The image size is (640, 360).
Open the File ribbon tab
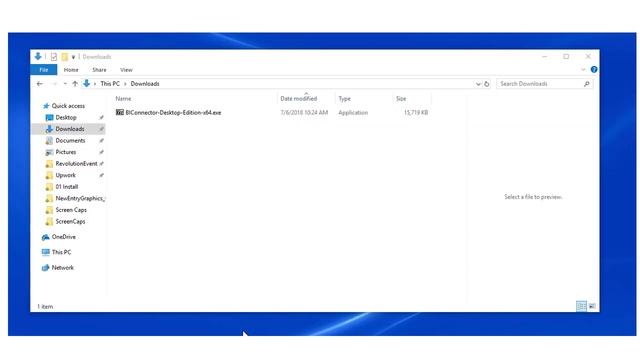pos(44,70)
